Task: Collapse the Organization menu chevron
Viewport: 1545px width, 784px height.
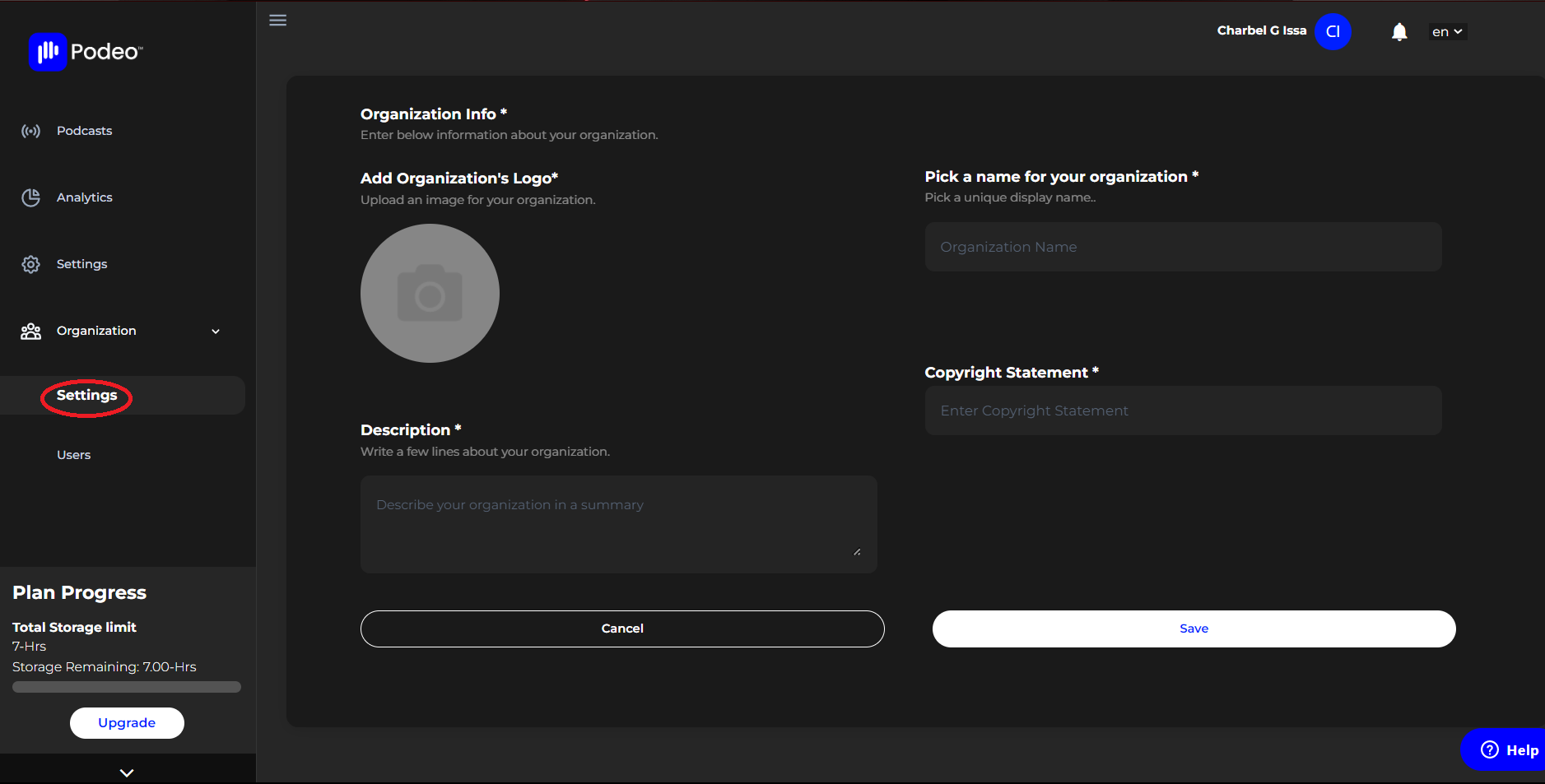Action: point(215,331)
